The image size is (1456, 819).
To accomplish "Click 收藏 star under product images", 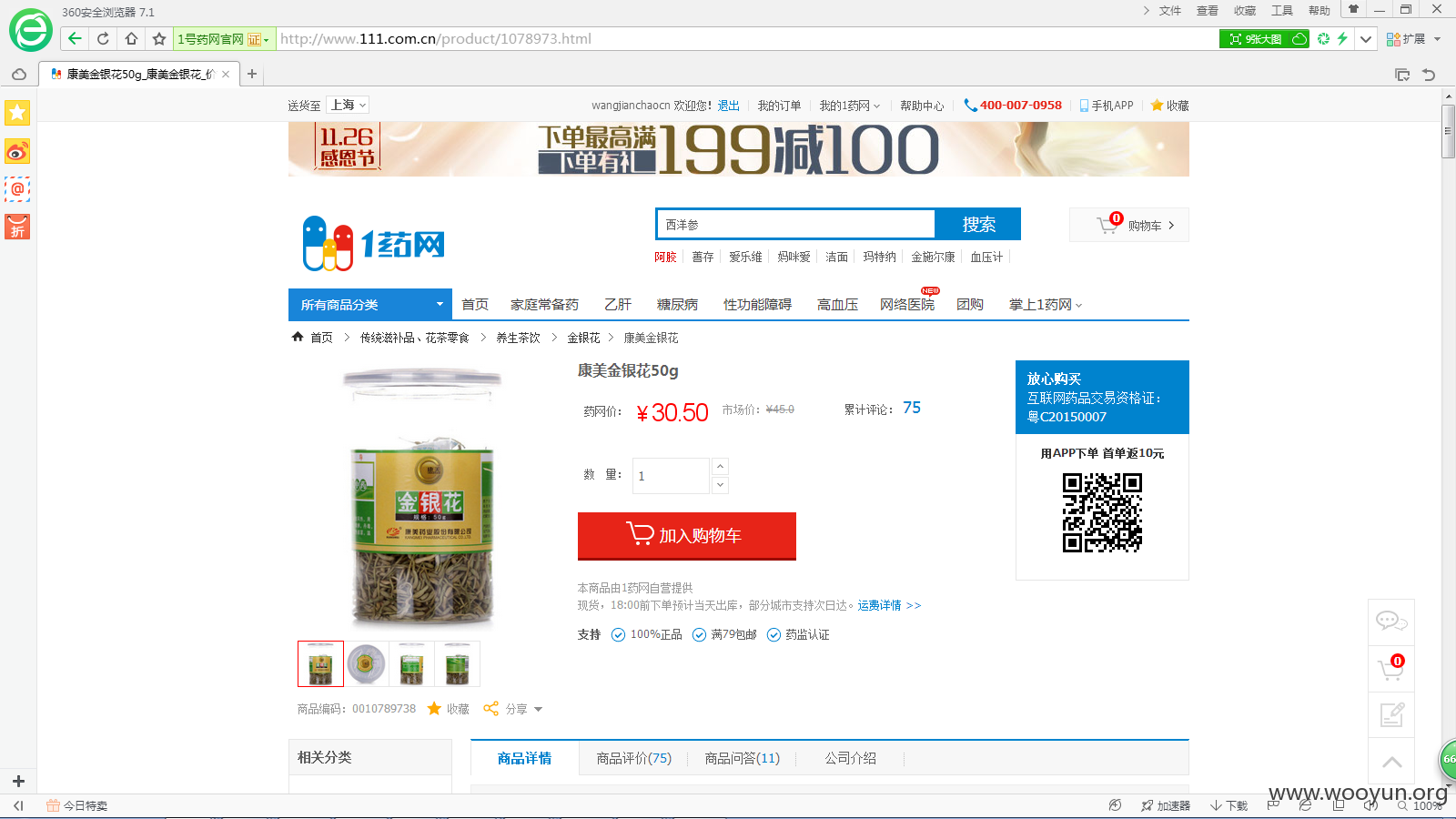I will click(x=449, y=709).
